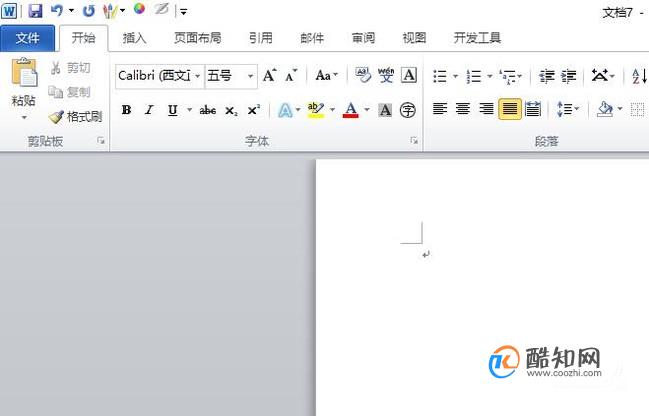Click in the blank document page

482,287
